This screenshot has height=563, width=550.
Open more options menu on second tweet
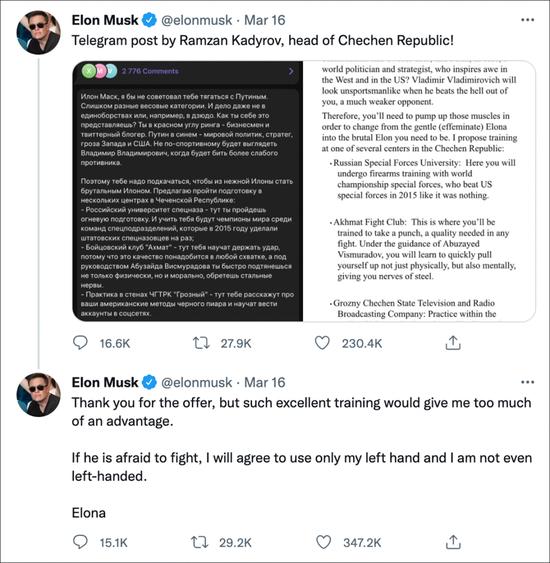click(527, 382)
